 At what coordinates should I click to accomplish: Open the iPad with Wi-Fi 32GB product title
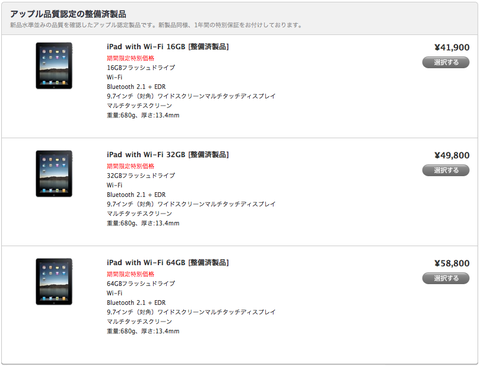pos(168,155)
